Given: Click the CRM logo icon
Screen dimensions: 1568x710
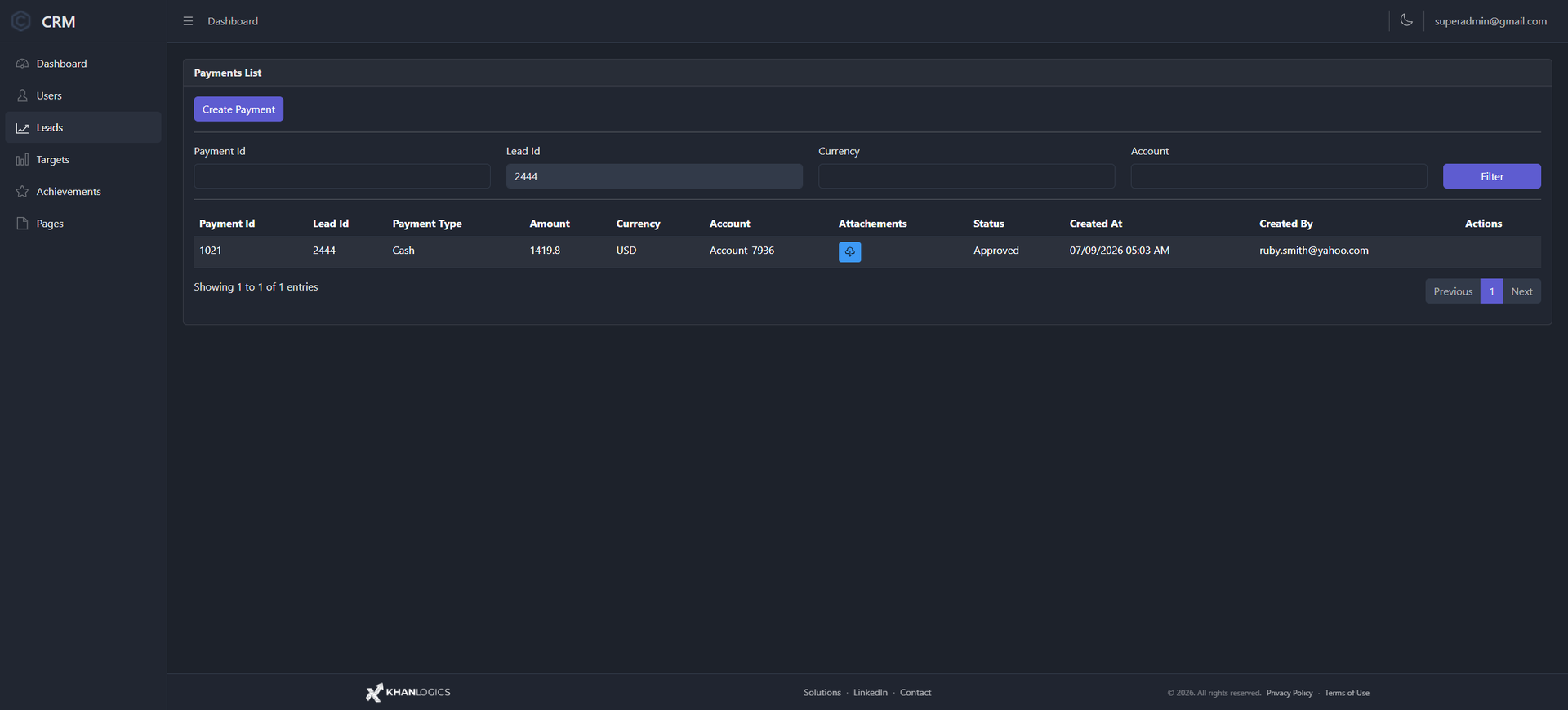Looking at the screenshot, I should (x=21, y=21).
